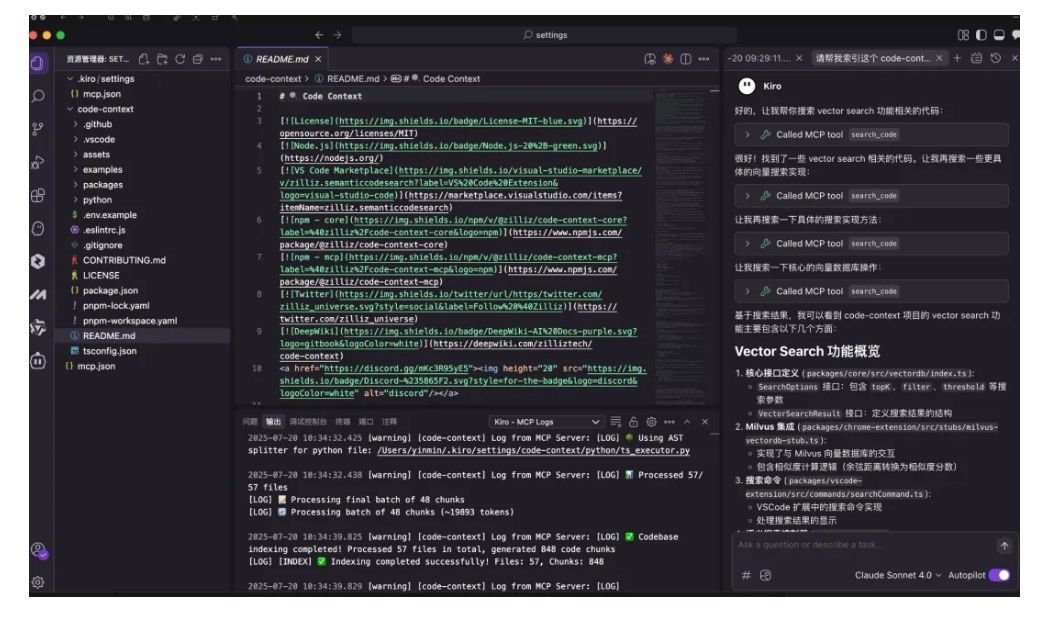
Task: Click code-context in the breadcrumb
Action: (x=273, y=79)
